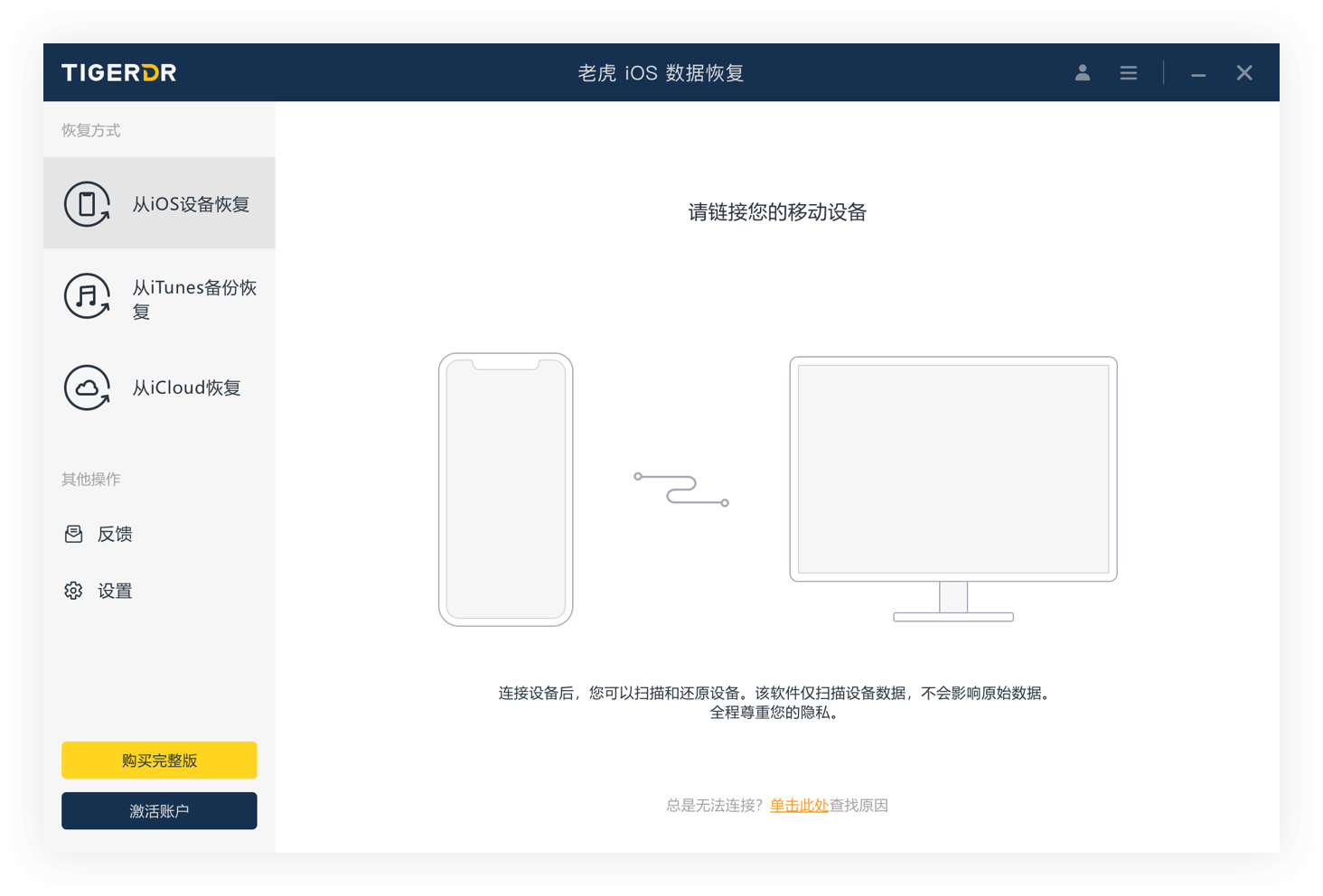1323x896 pixels.
Task: Close the TigerDR window
Action: tap(1244, 73)
